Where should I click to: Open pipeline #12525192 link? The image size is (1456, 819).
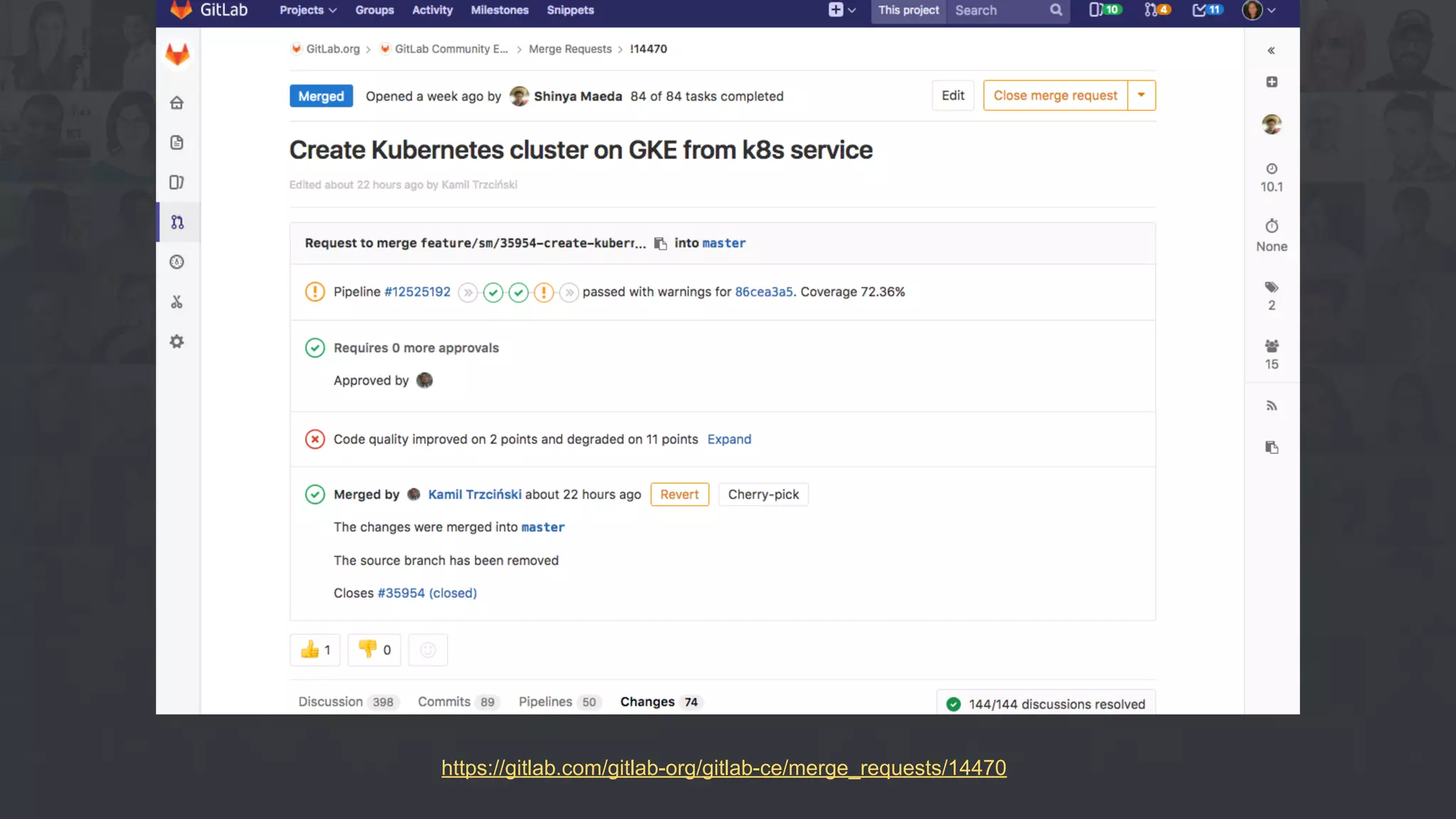pyautogui.click(x=417, y=292)
